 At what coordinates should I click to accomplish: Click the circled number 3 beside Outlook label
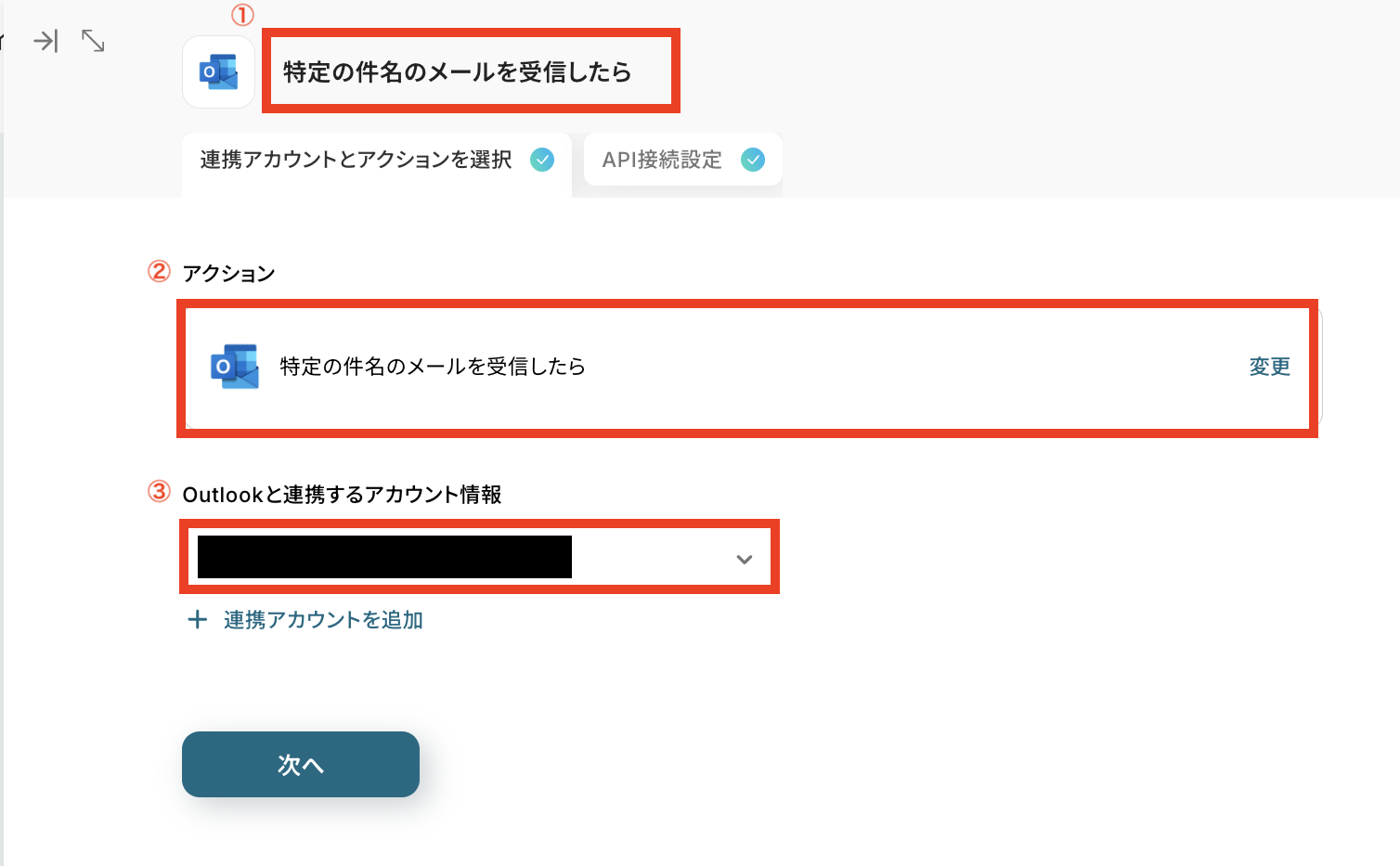click(159, 491)
